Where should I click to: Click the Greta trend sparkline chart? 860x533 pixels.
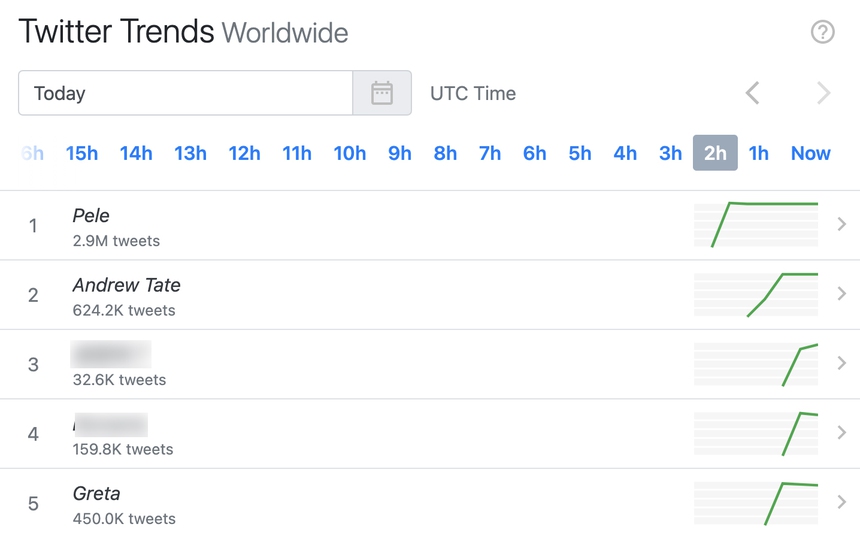pos(756,503)
